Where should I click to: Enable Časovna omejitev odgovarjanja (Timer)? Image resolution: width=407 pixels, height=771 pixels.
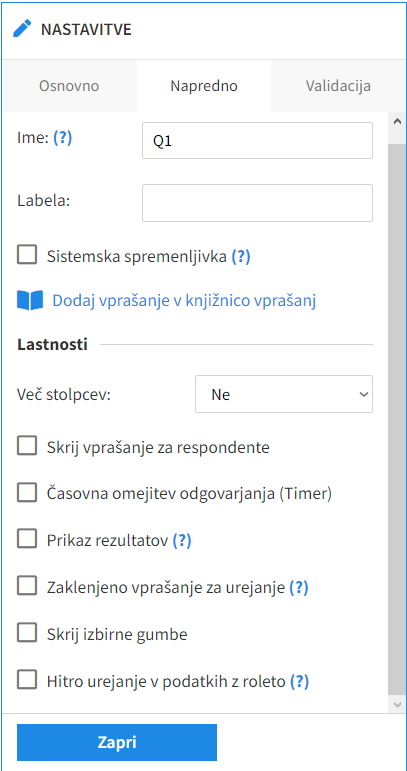coord(27,493)
